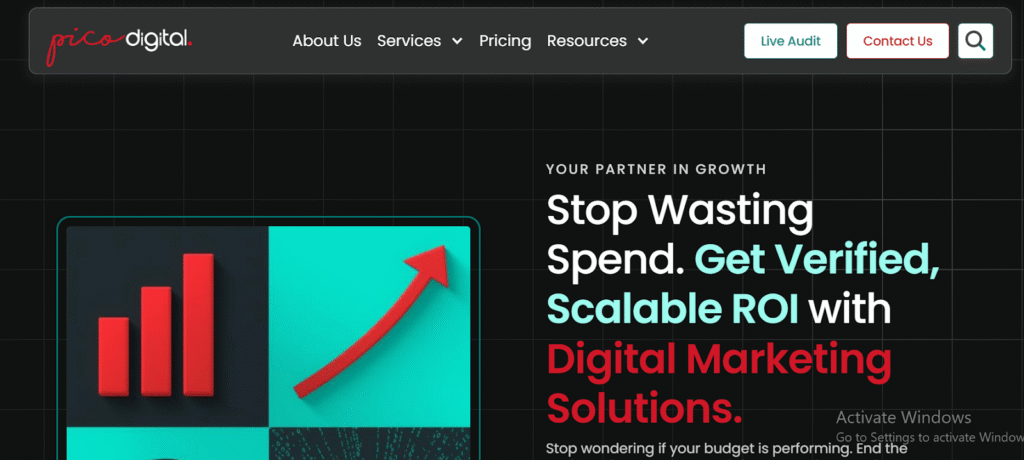The width and height of the screenshot is (1024, 460).
Task: Click the Activate Windows watermark text
Action: pos(903,417)
